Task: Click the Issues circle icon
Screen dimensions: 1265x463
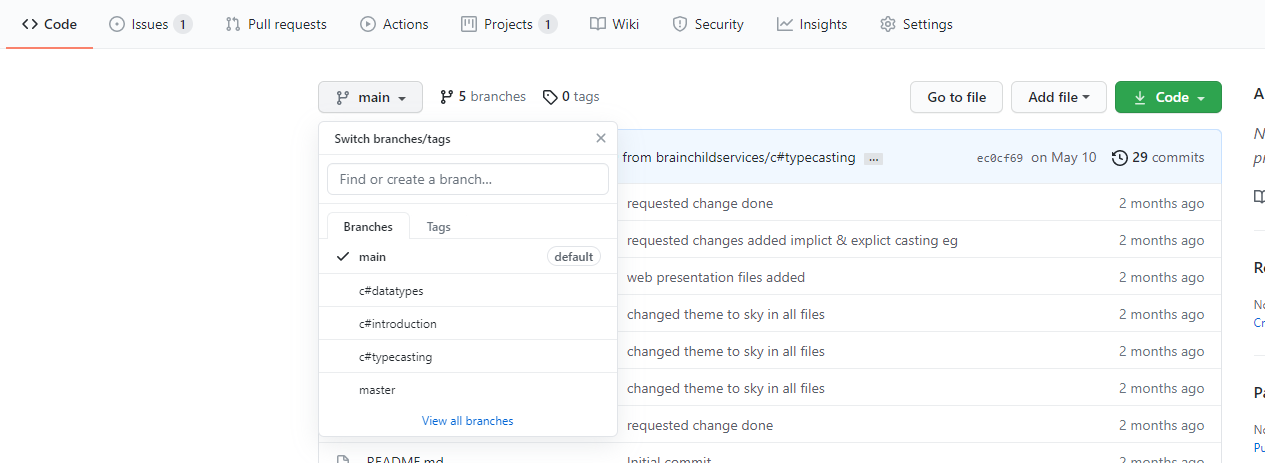Action: 117,24
